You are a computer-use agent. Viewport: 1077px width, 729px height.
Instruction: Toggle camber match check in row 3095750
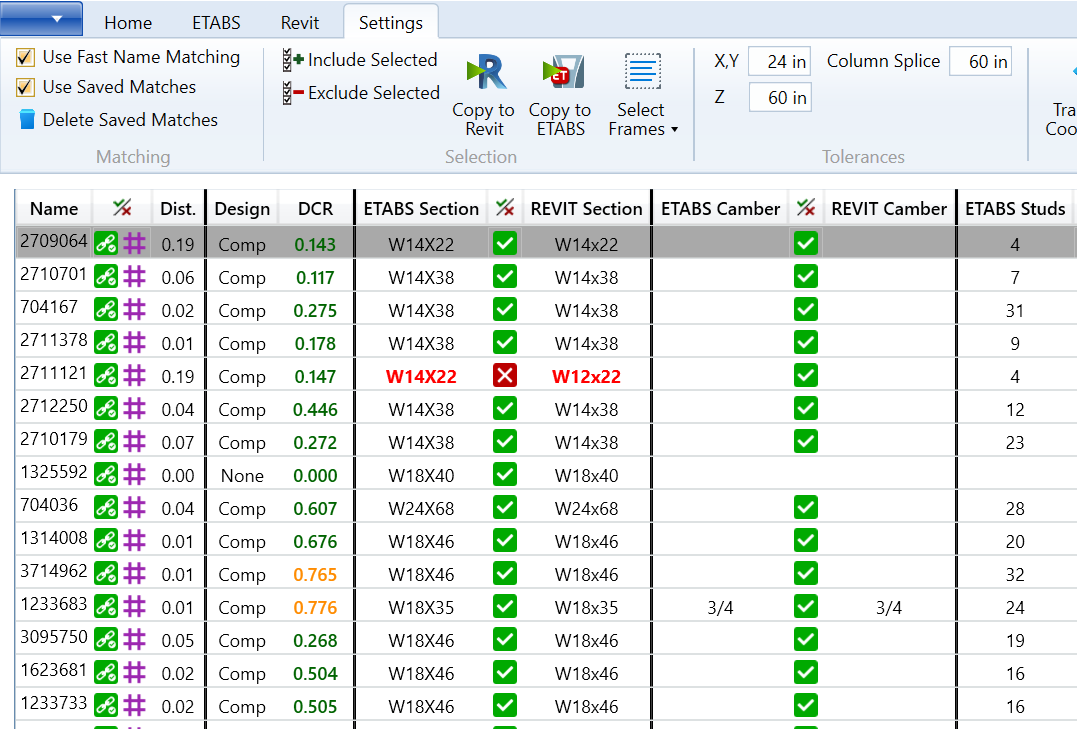806,639
